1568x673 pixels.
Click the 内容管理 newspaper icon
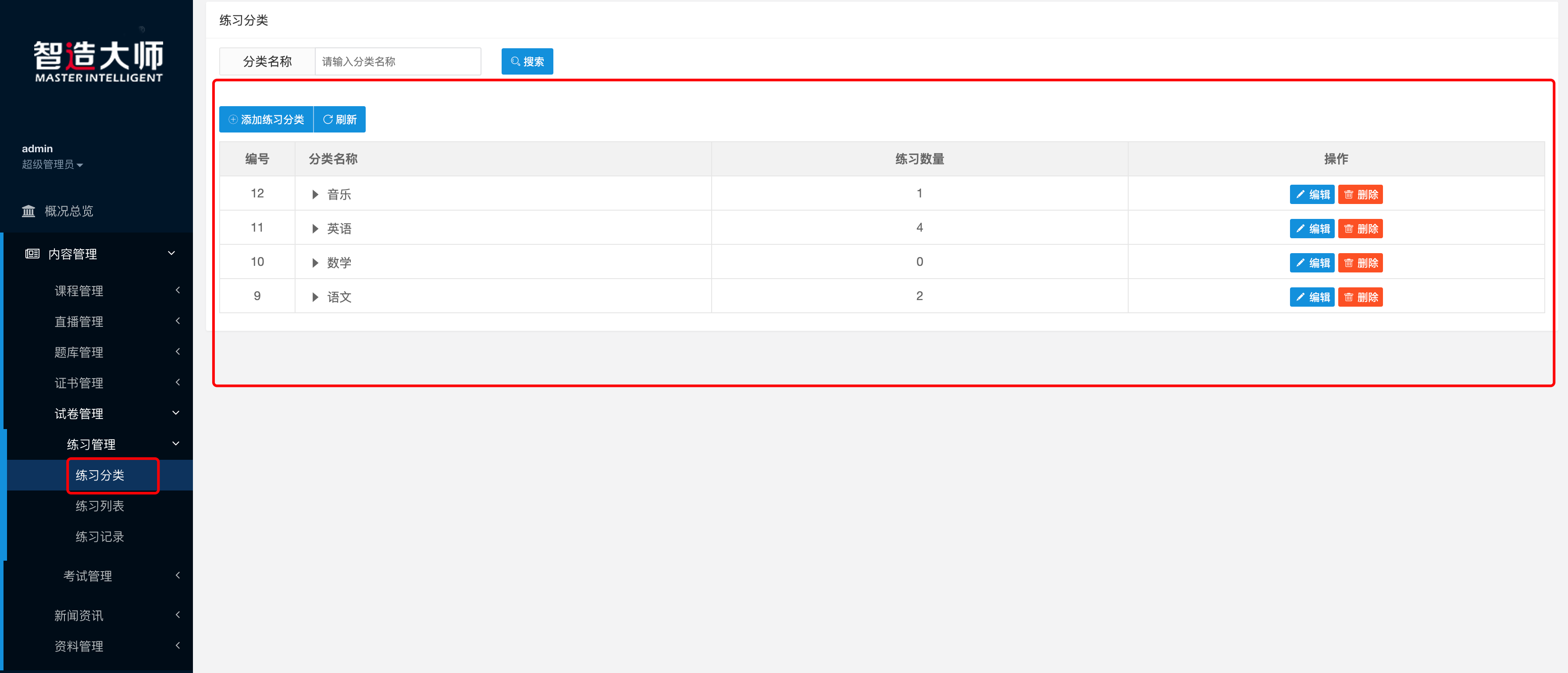coord(32,254)
